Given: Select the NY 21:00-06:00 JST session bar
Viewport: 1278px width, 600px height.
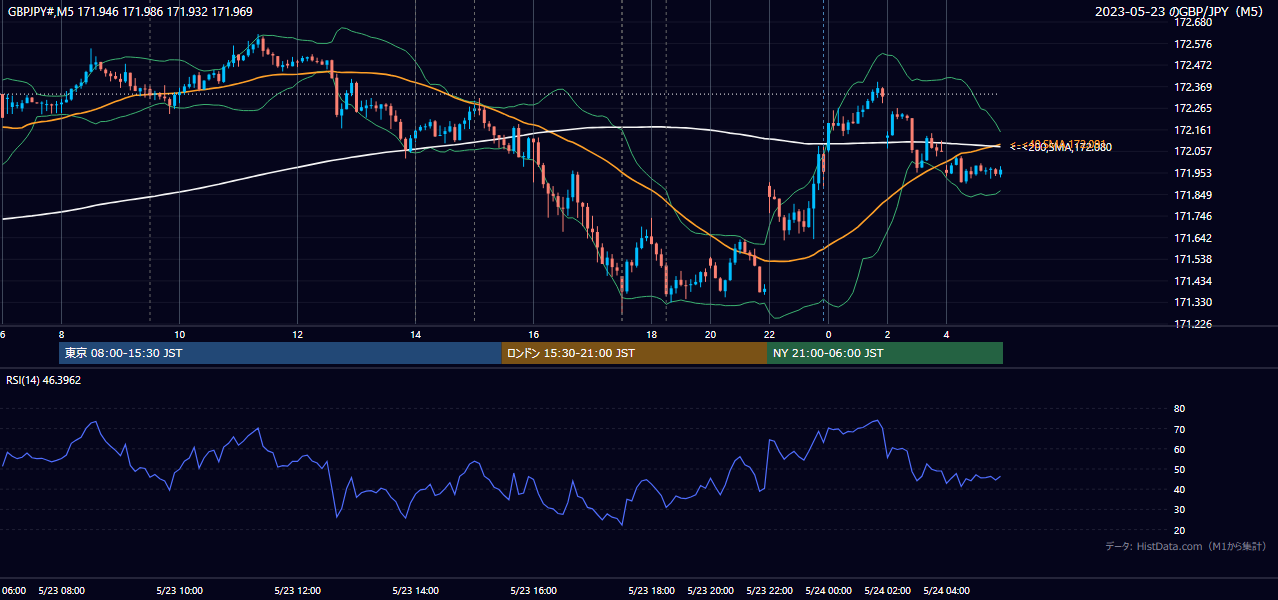Looking at the screenshot, I should [885, 353].
